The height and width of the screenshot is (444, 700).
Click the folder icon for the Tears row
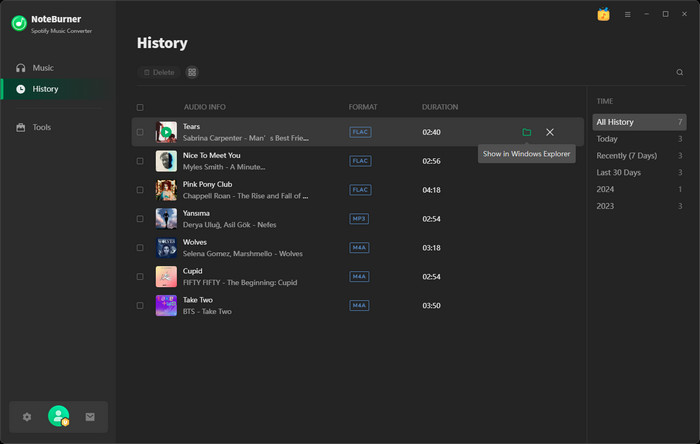pos(527,132)
